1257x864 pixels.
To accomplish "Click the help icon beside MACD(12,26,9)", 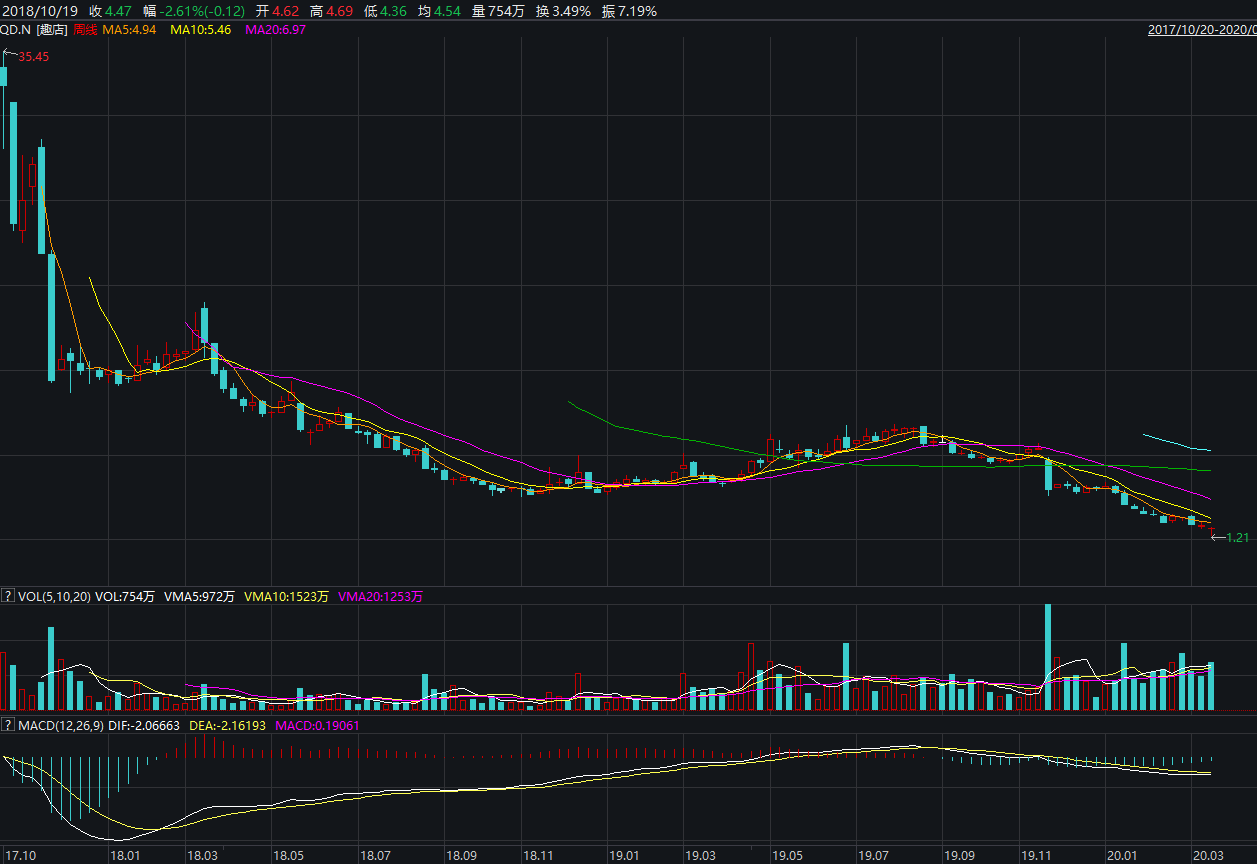I will click(8, 725).
